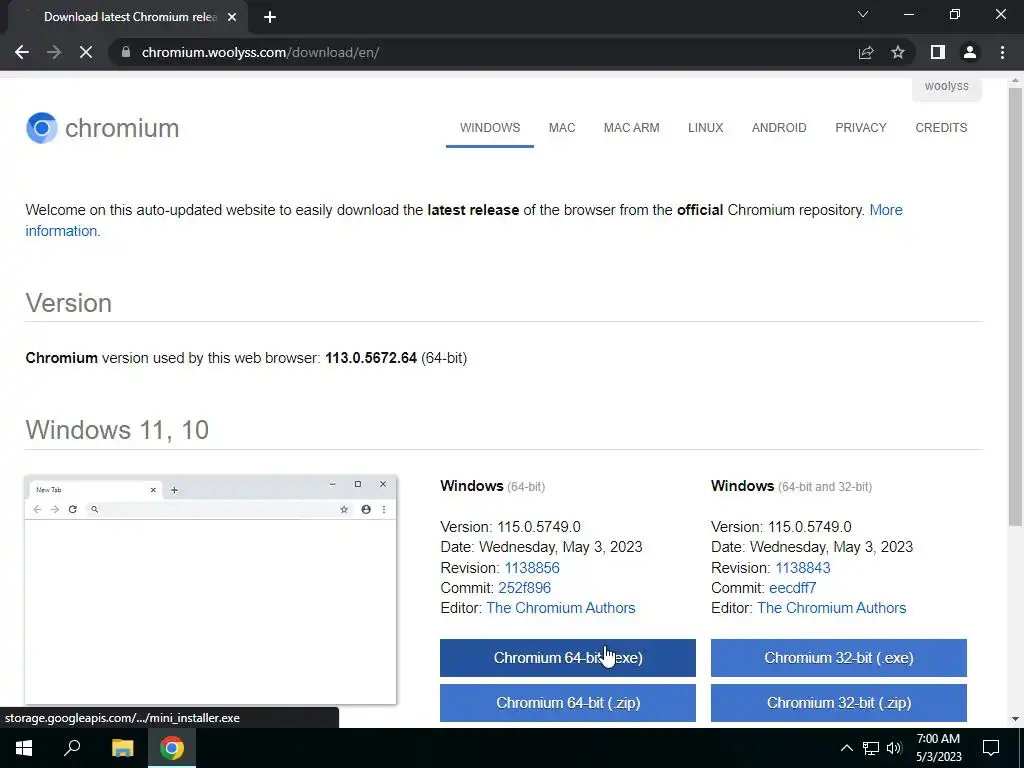Go back to the previous page
Viewport: 1024px width, 768px height.
click(22, 52)
